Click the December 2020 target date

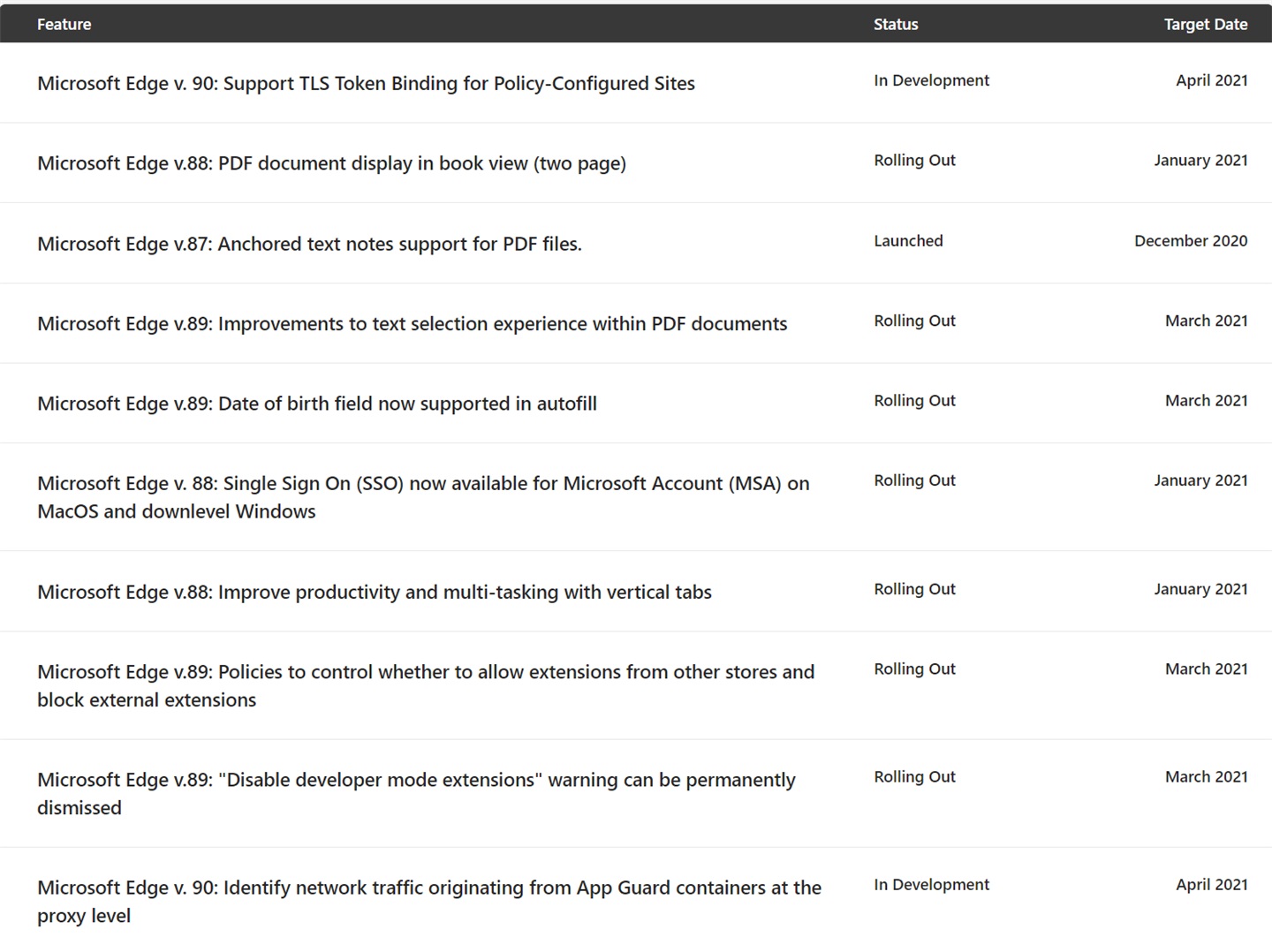point(1191,241)
